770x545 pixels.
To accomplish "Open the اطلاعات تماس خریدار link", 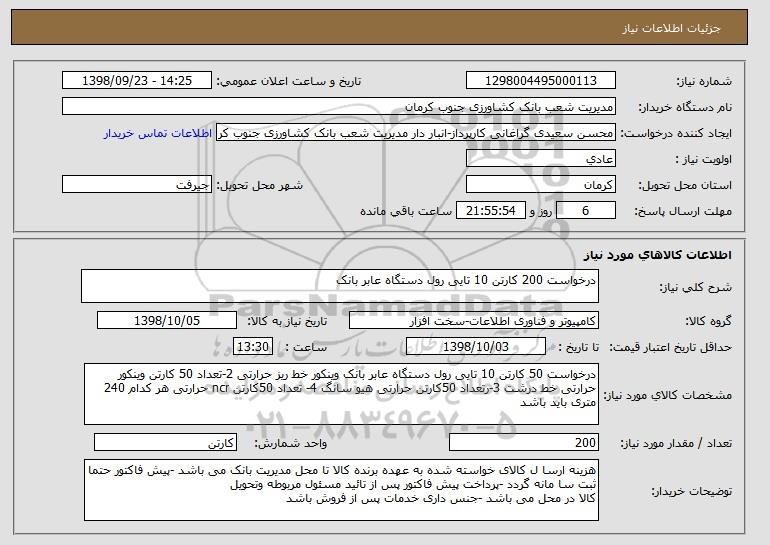I will tap(158, 134).
